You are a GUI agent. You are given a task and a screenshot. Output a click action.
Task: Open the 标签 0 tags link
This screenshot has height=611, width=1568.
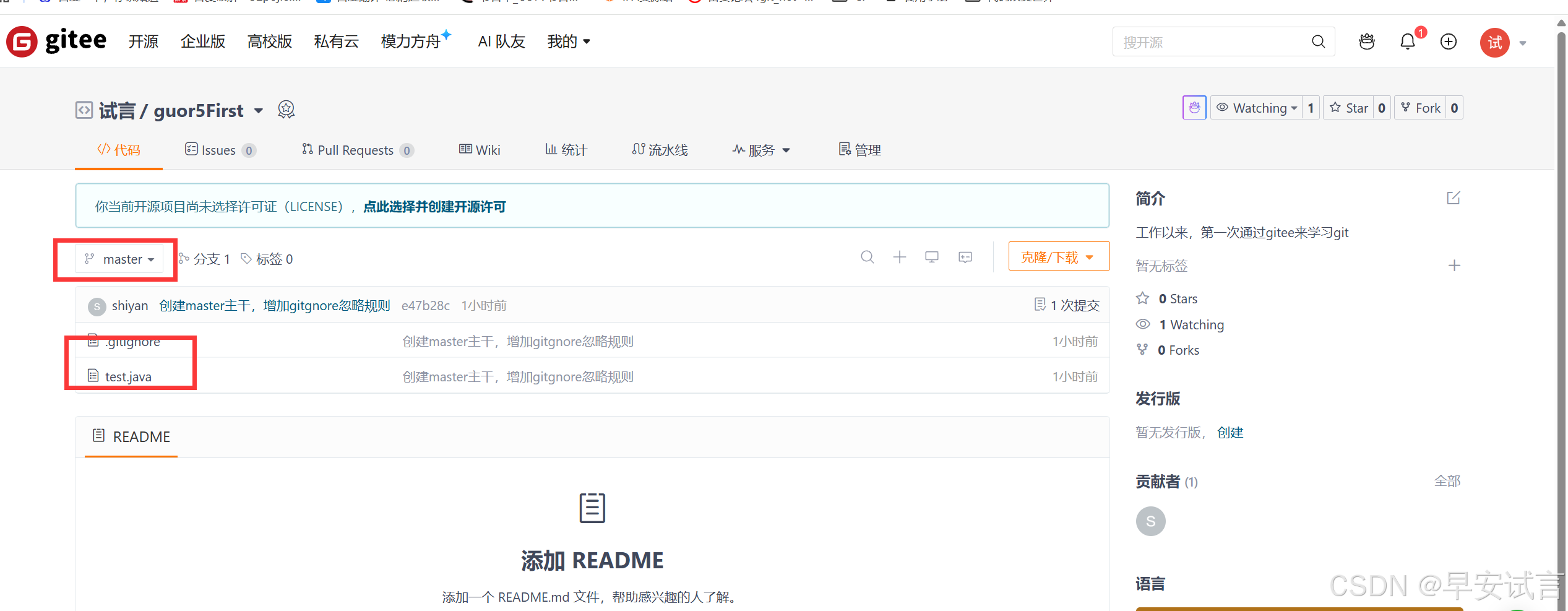coord(267,259)
